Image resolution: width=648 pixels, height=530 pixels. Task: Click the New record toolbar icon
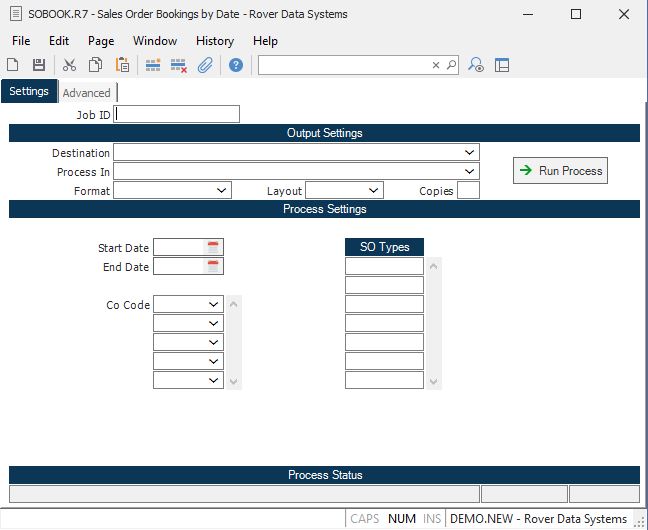[13, 65]
